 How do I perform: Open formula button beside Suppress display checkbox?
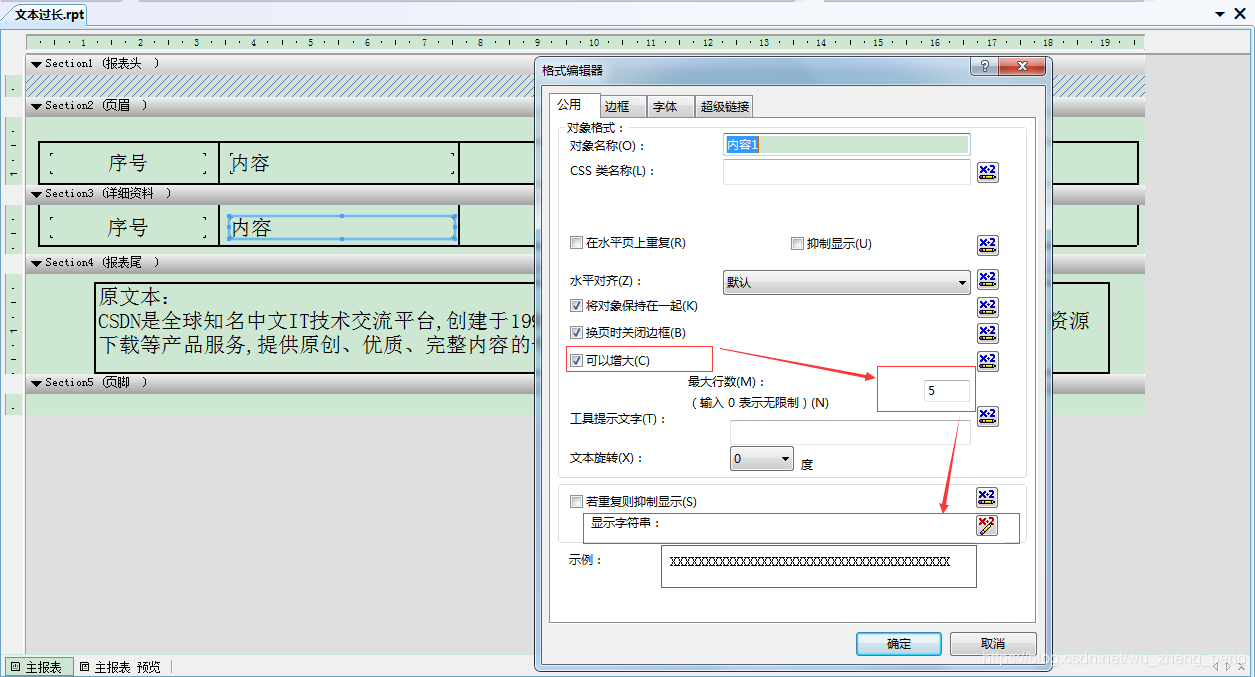click(987, 245)
